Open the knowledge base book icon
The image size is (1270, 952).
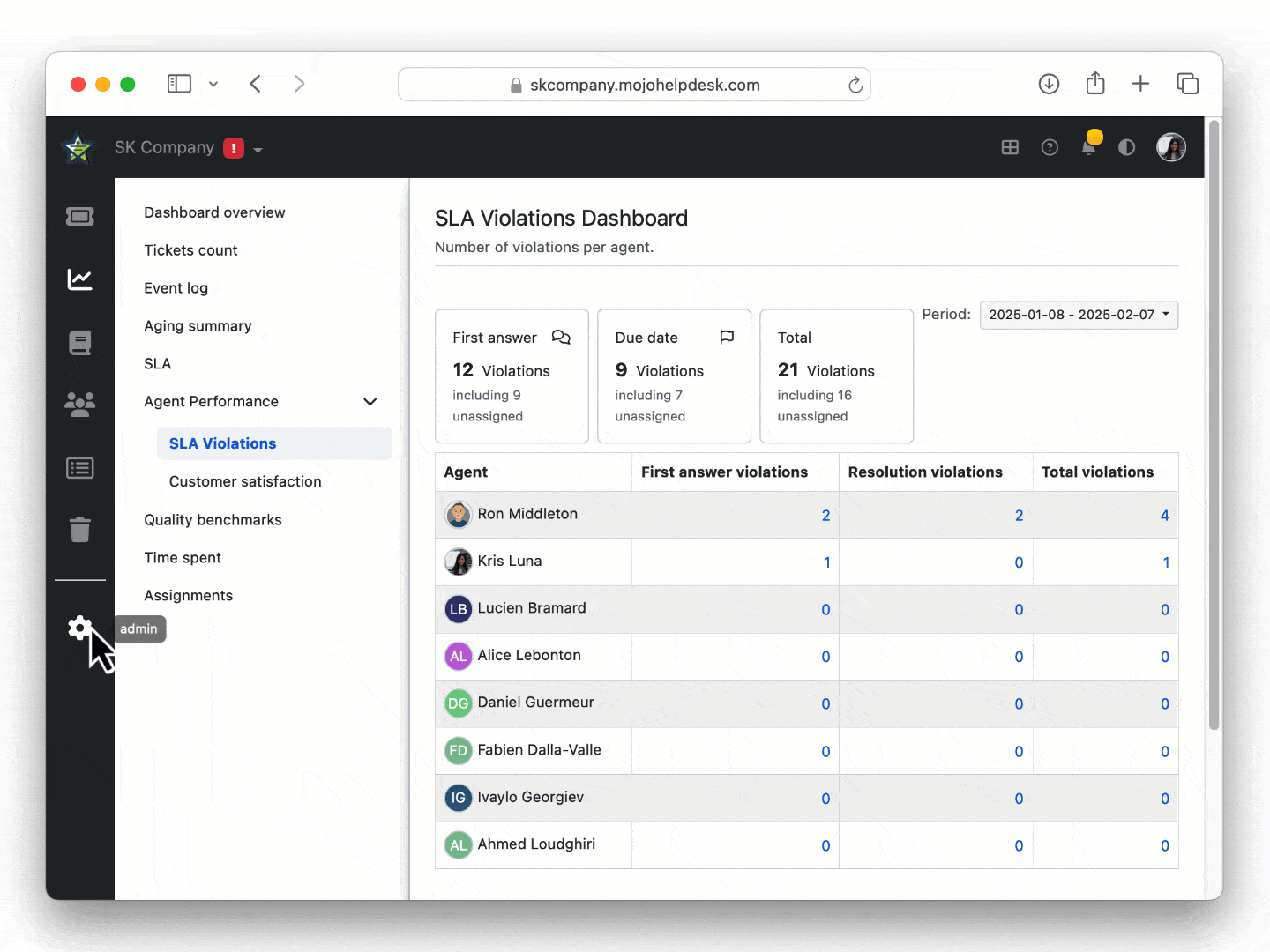pyautogui.click(x=80, y=342)
